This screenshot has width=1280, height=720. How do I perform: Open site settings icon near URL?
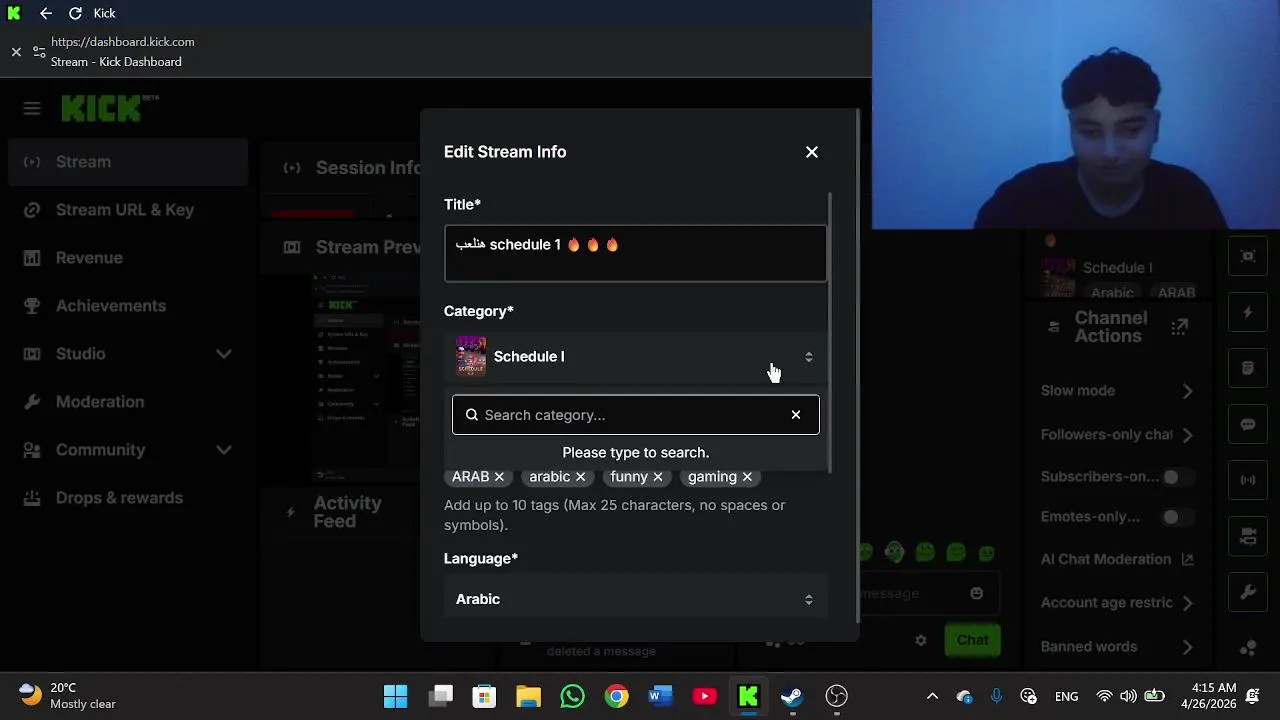pos(39,51)
